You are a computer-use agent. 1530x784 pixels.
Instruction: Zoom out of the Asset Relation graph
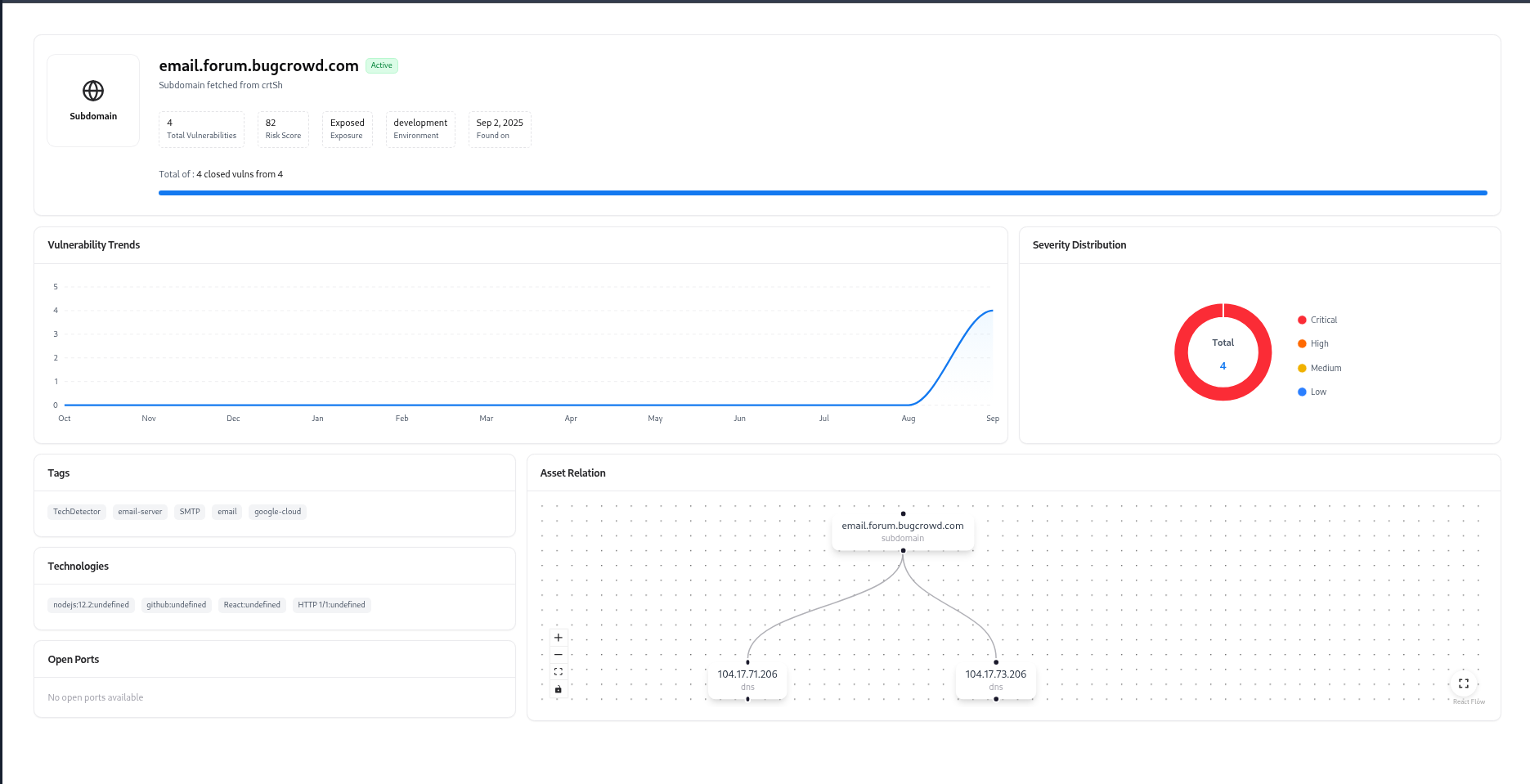point(559,655)
